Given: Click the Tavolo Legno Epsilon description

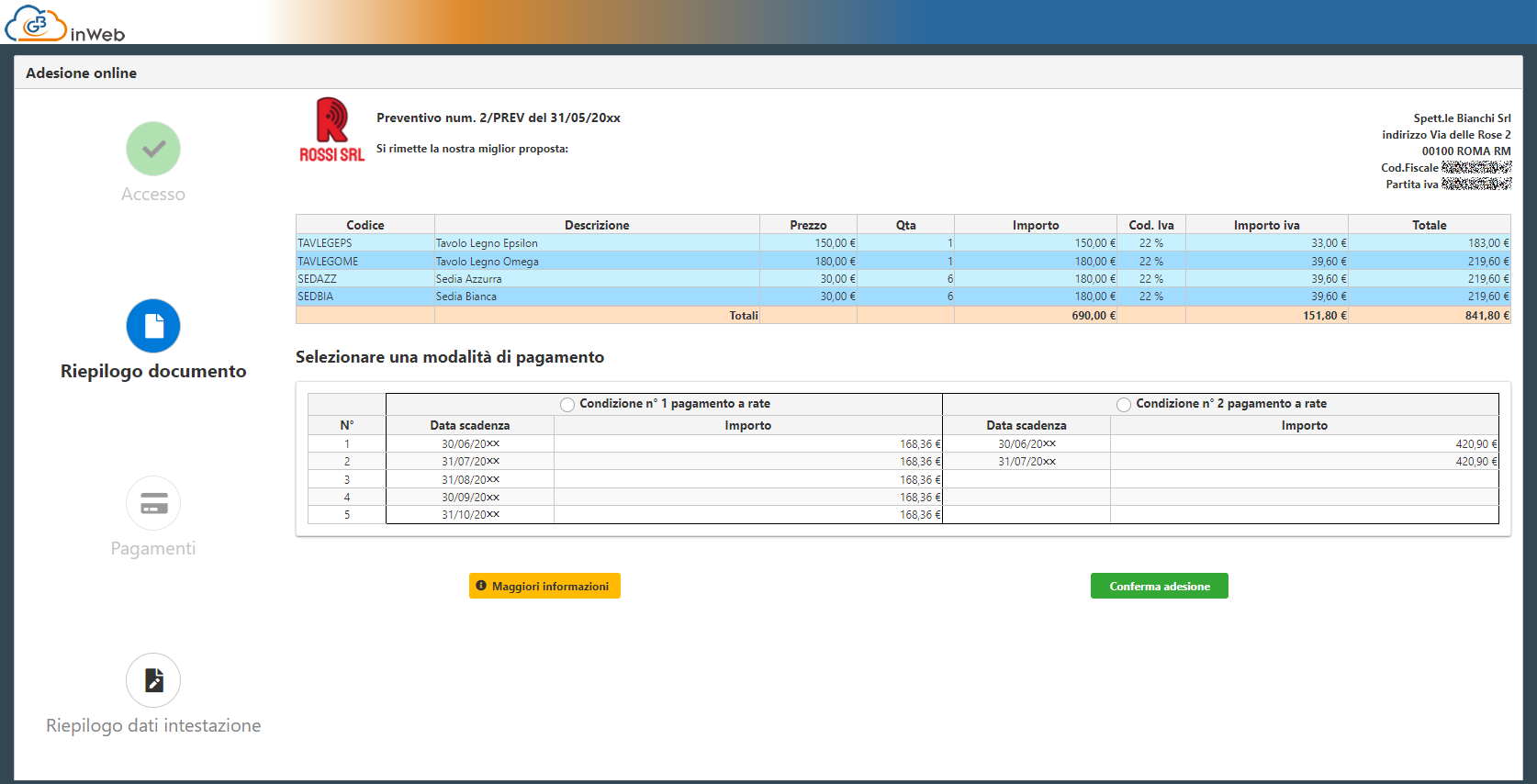Looking at the screenshot, I should [487, 243].
